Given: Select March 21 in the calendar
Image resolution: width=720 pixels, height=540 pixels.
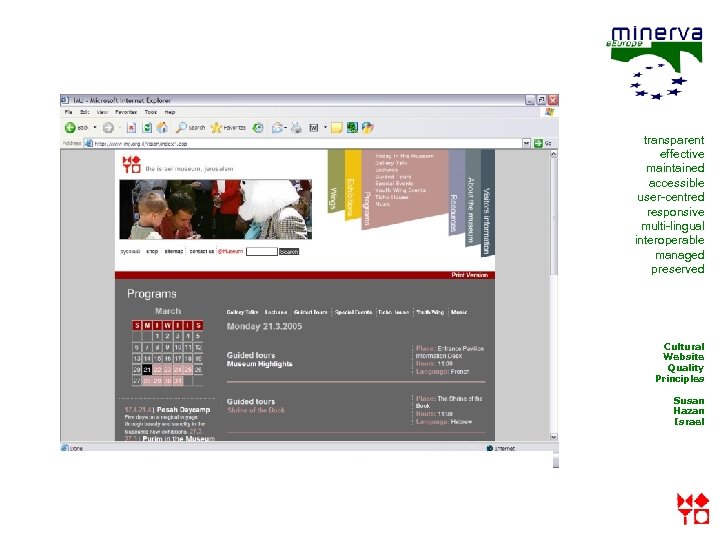Looking at the screenshot, I should pos(147,370).
